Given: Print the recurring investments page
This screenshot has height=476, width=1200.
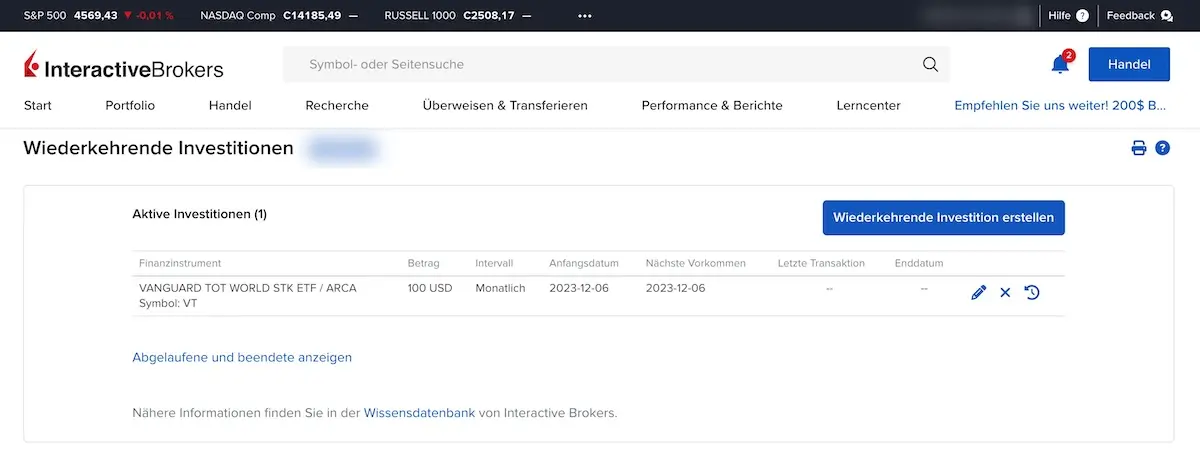Looking at the screenshot, I should [x=1138, y=148].
